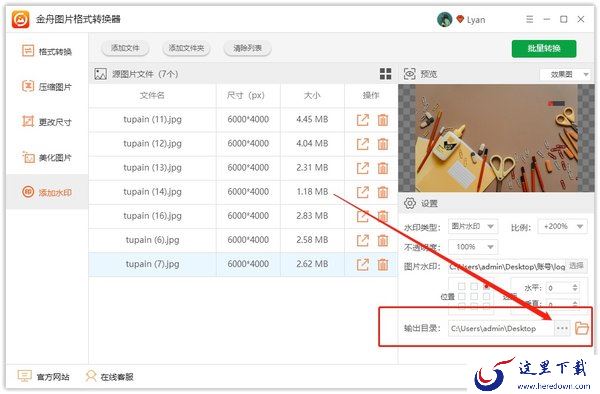
Task: Expand the 水印类型 dropdown
Action: click(x=473, y=226)
